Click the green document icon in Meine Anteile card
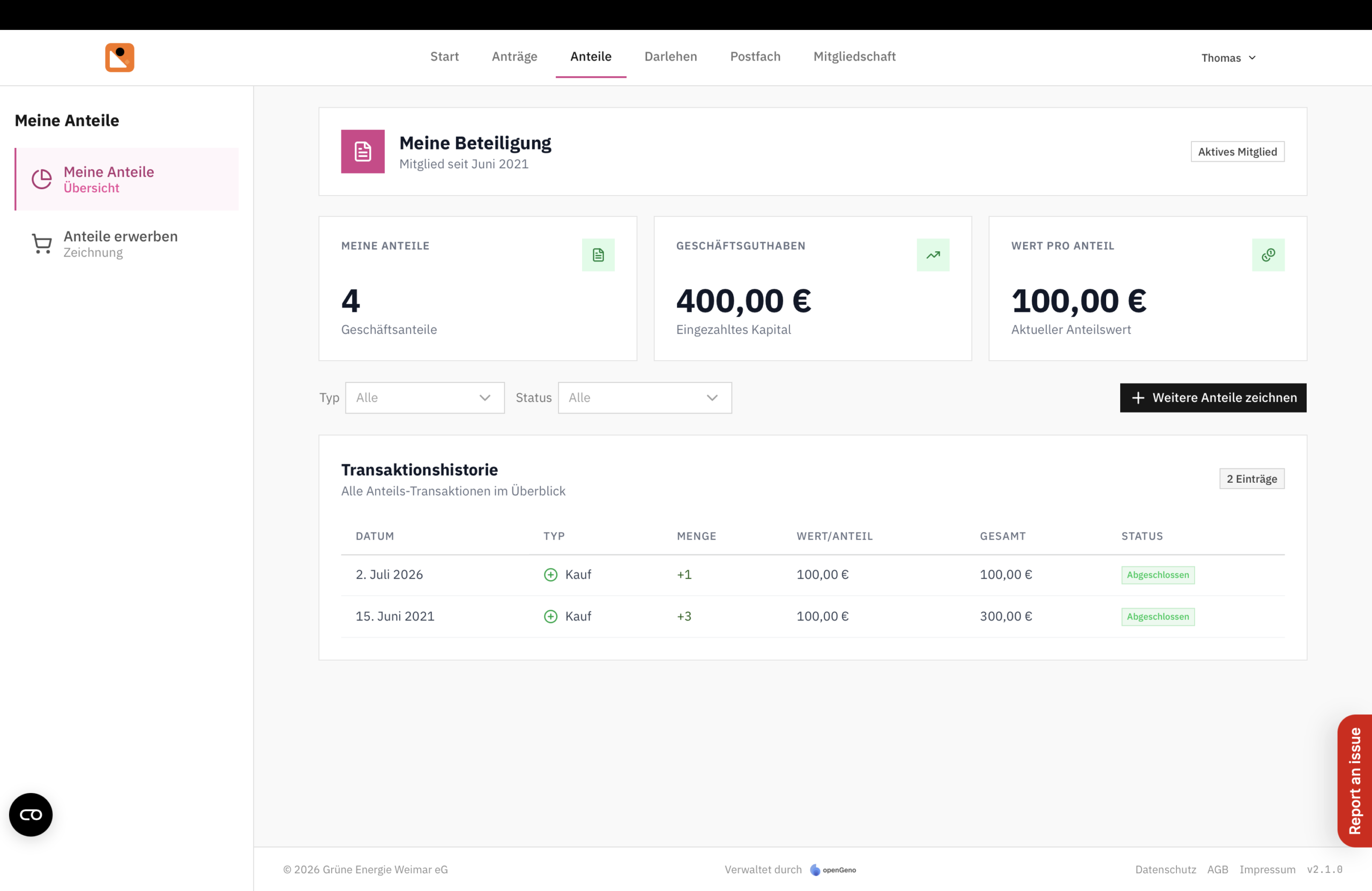Image resolution: width=1372 pixels, height=891 pixels. click(598, 254)
